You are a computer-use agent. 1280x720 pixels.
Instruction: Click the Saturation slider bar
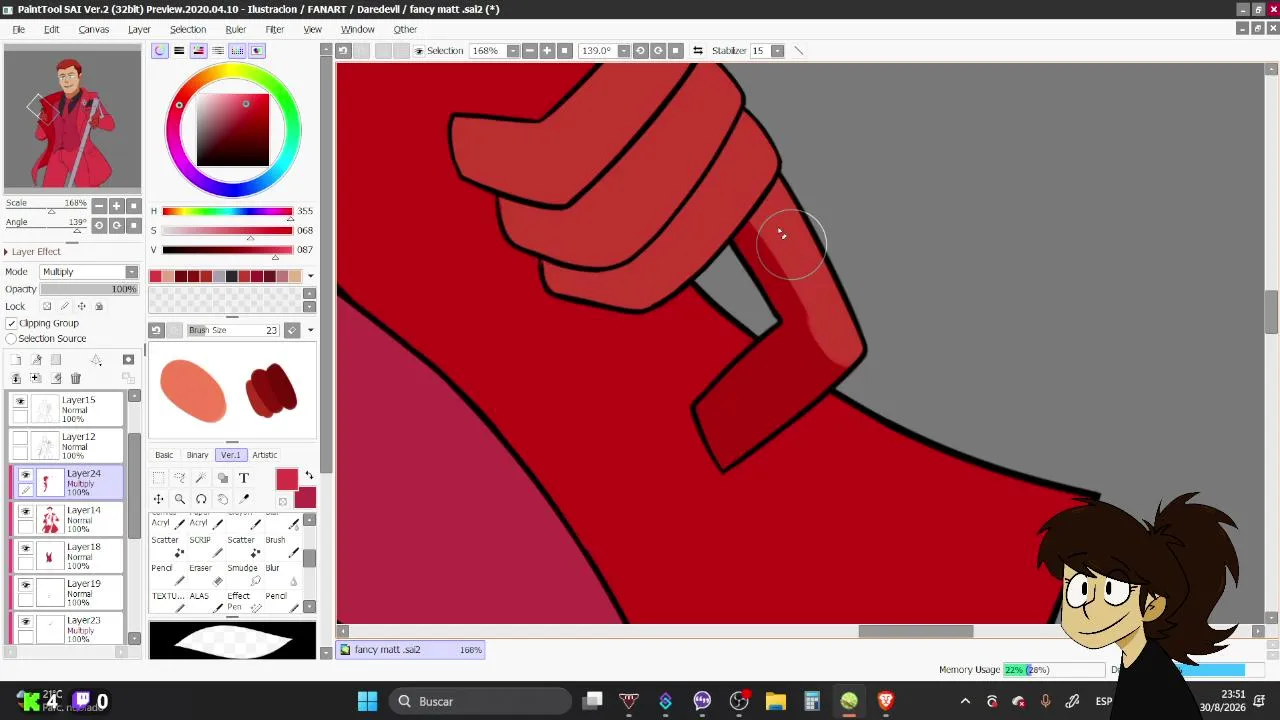(x=227, y=231)
